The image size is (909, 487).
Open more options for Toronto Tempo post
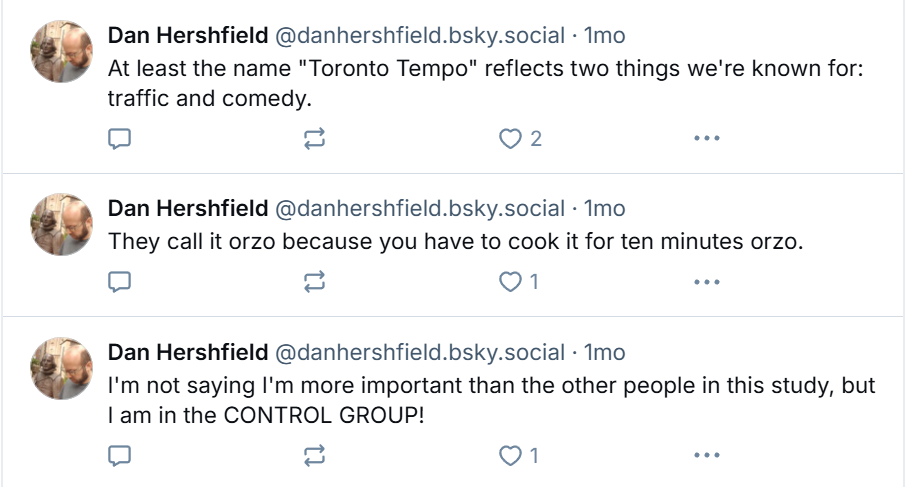pos(706,139)
